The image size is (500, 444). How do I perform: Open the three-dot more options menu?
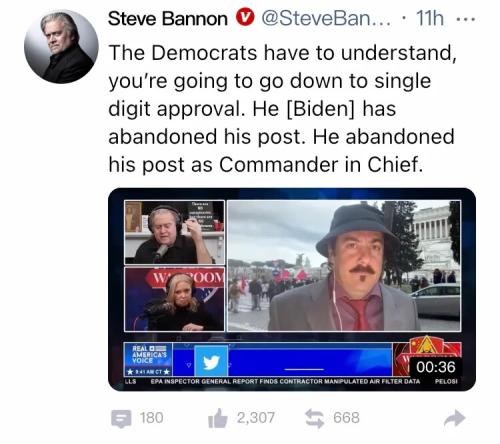(465, 19)
